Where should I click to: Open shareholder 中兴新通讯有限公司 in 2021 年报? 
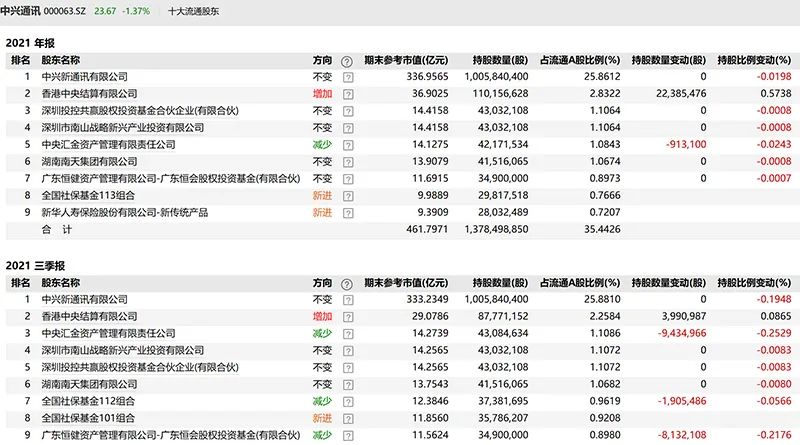tap(85, 77)
